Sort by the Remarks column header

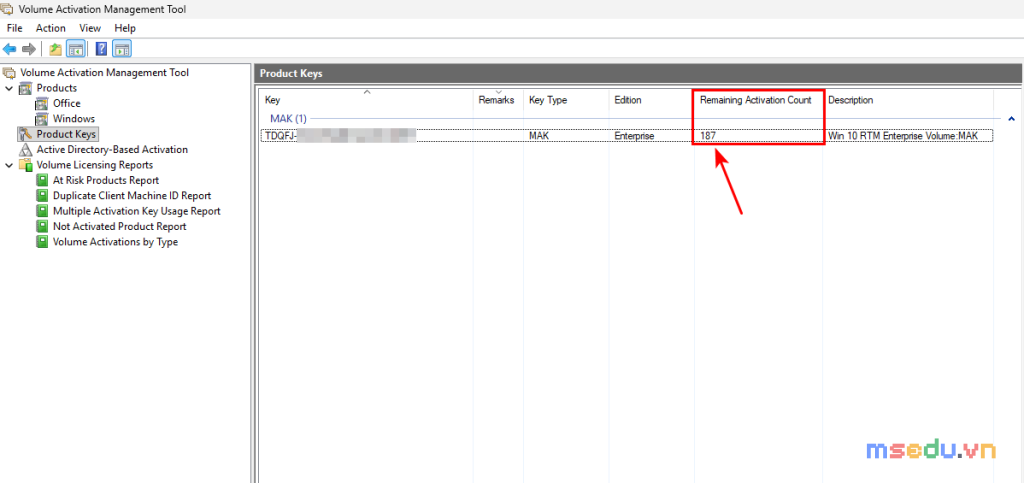click(x=498, y=100)
